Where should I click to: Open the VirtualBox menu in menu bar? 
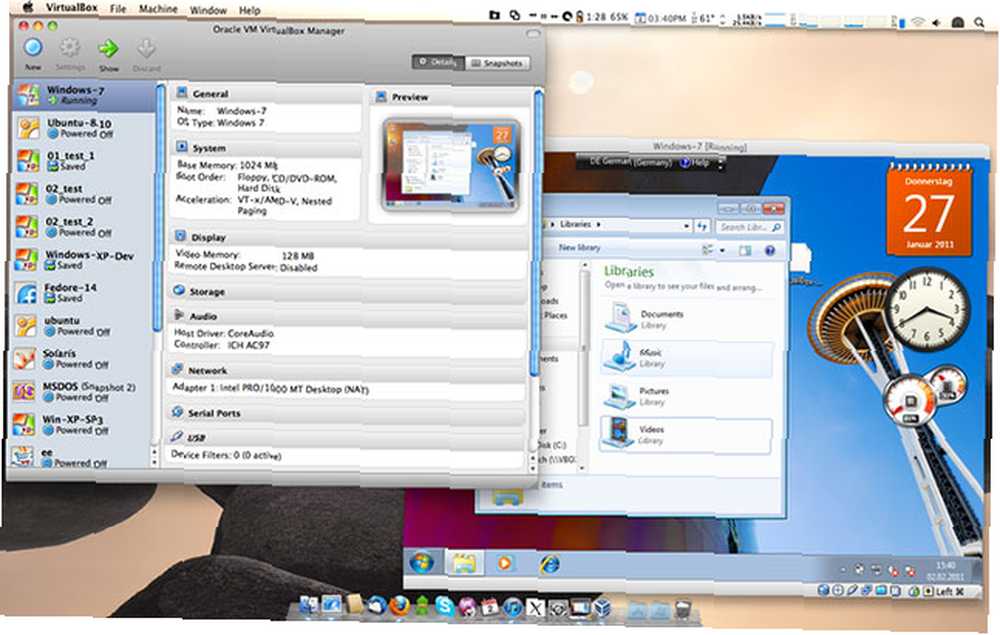click(71, 8)
